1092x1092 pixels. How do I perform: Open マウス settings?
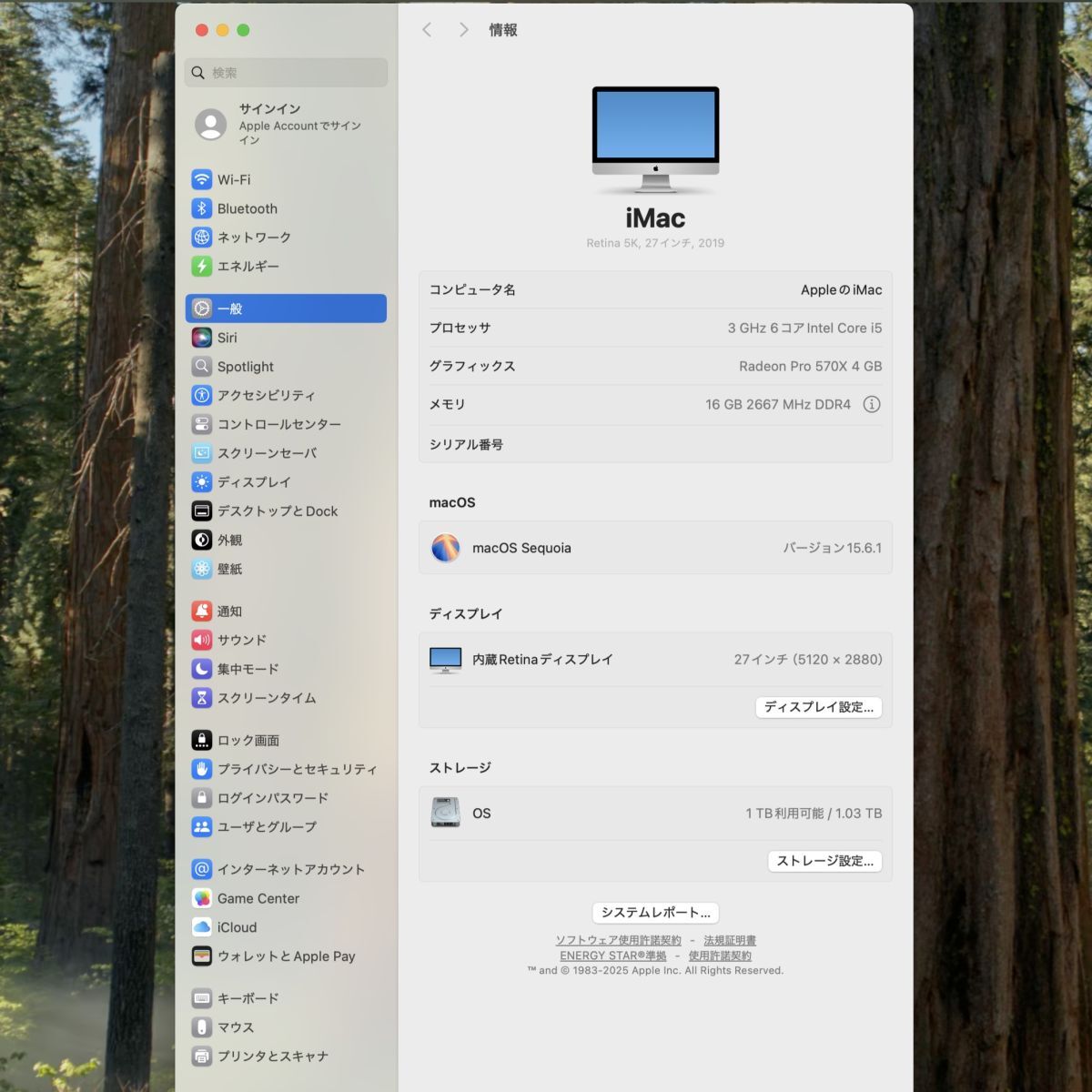286,1027
